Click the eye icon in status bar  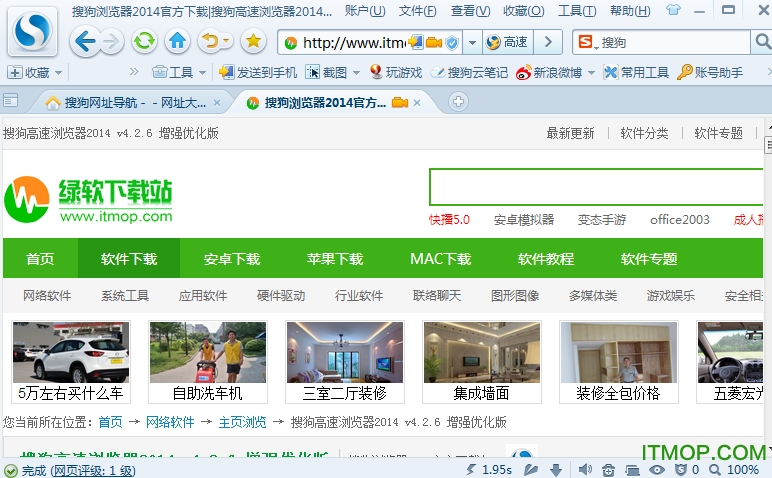(x=657, y=470)
